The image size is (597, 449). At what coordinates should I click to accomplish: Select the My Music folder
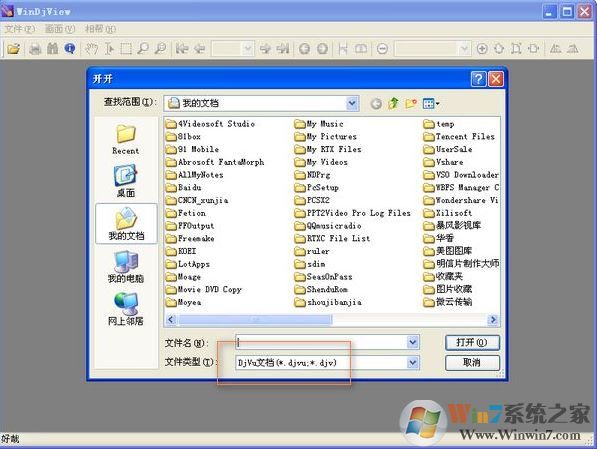pos(319,124)
